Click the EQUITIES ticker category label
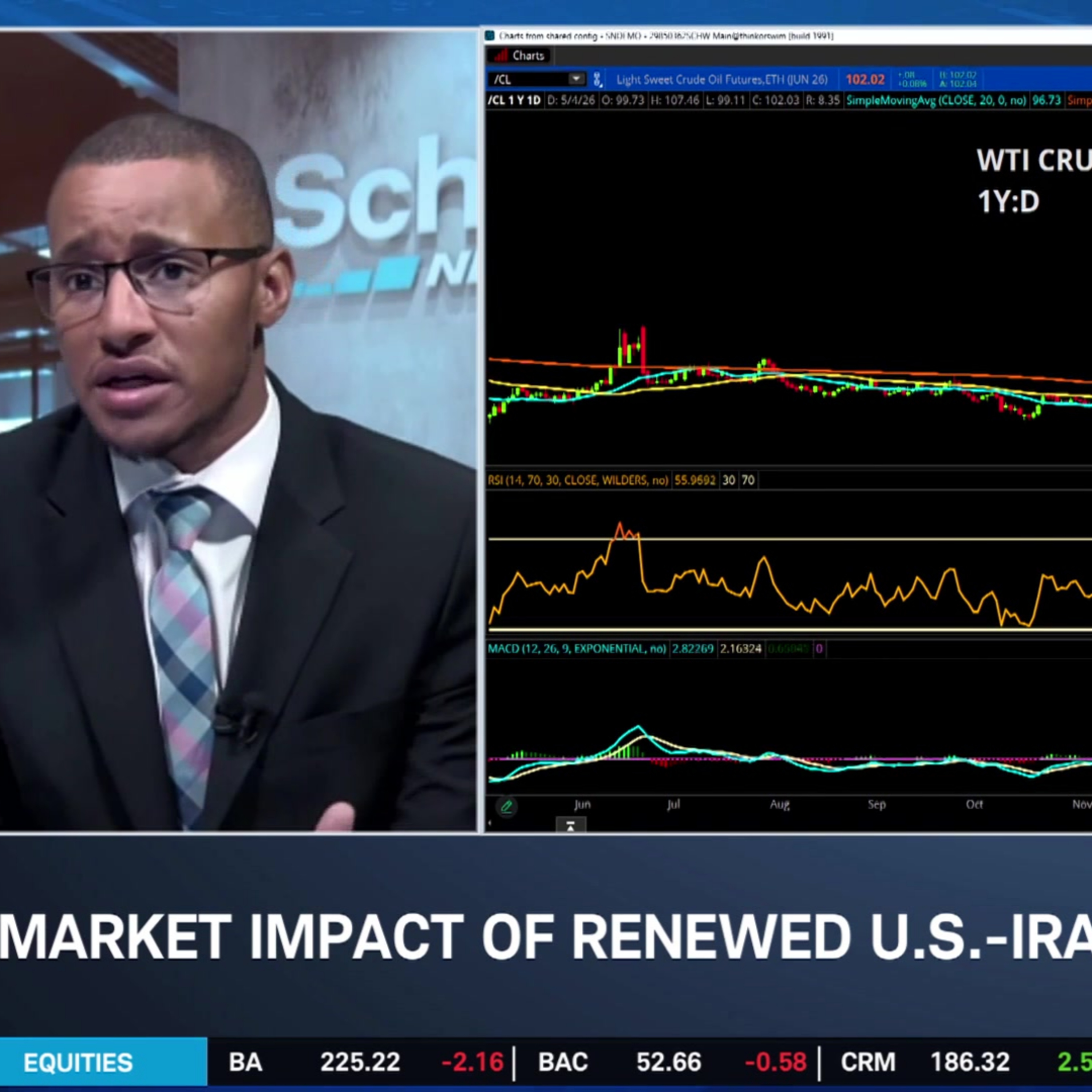The height and width of the screenshot is (1092, 1092). (x=78, y=1063)
